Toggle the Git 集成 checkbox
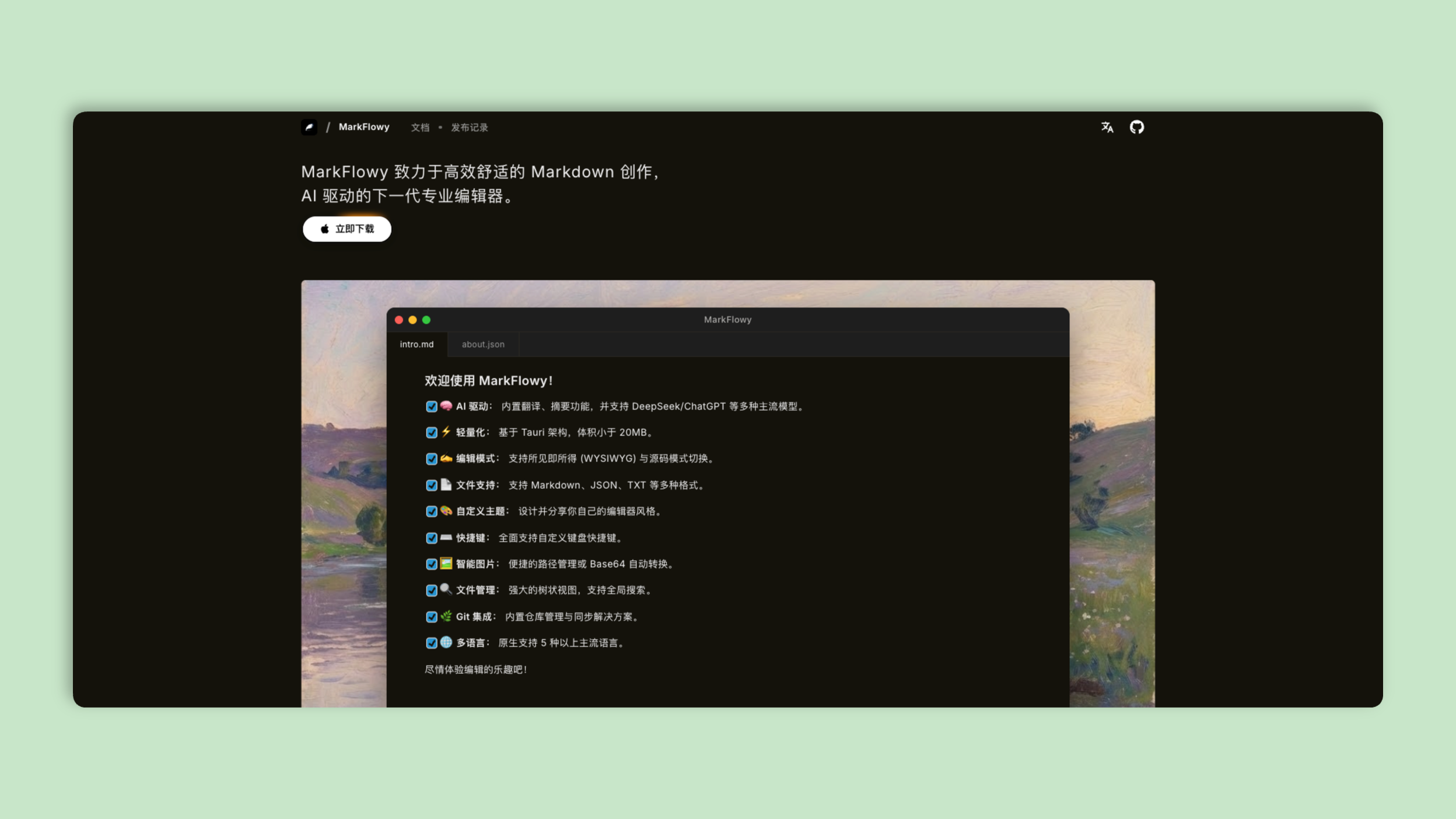 point(432,617)
